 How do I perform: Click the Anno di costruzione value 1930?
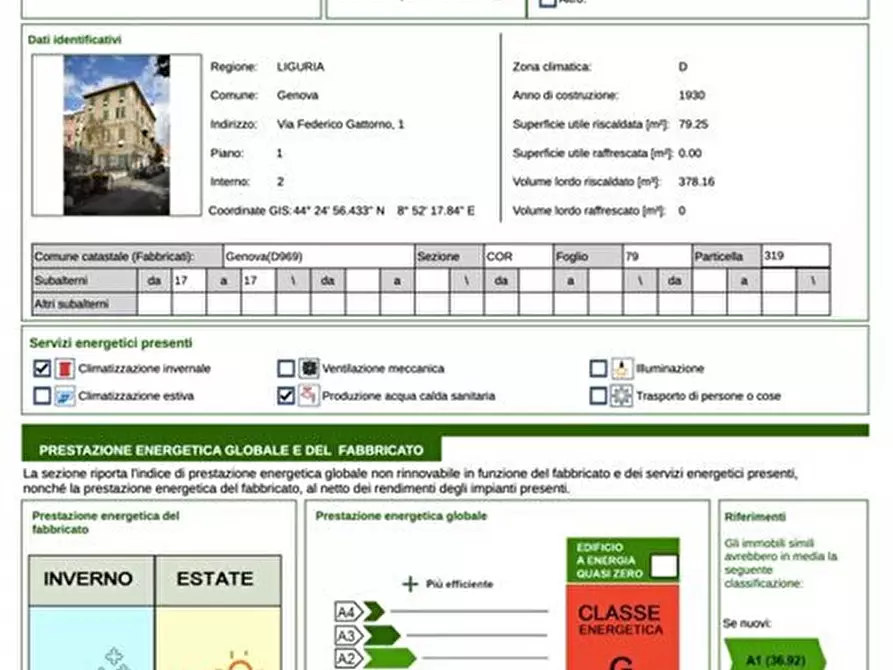691,95
